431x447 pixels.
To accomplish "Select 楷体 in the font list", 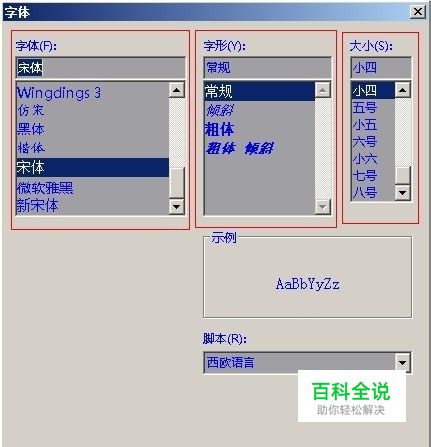I will click(x=92, y=148).
